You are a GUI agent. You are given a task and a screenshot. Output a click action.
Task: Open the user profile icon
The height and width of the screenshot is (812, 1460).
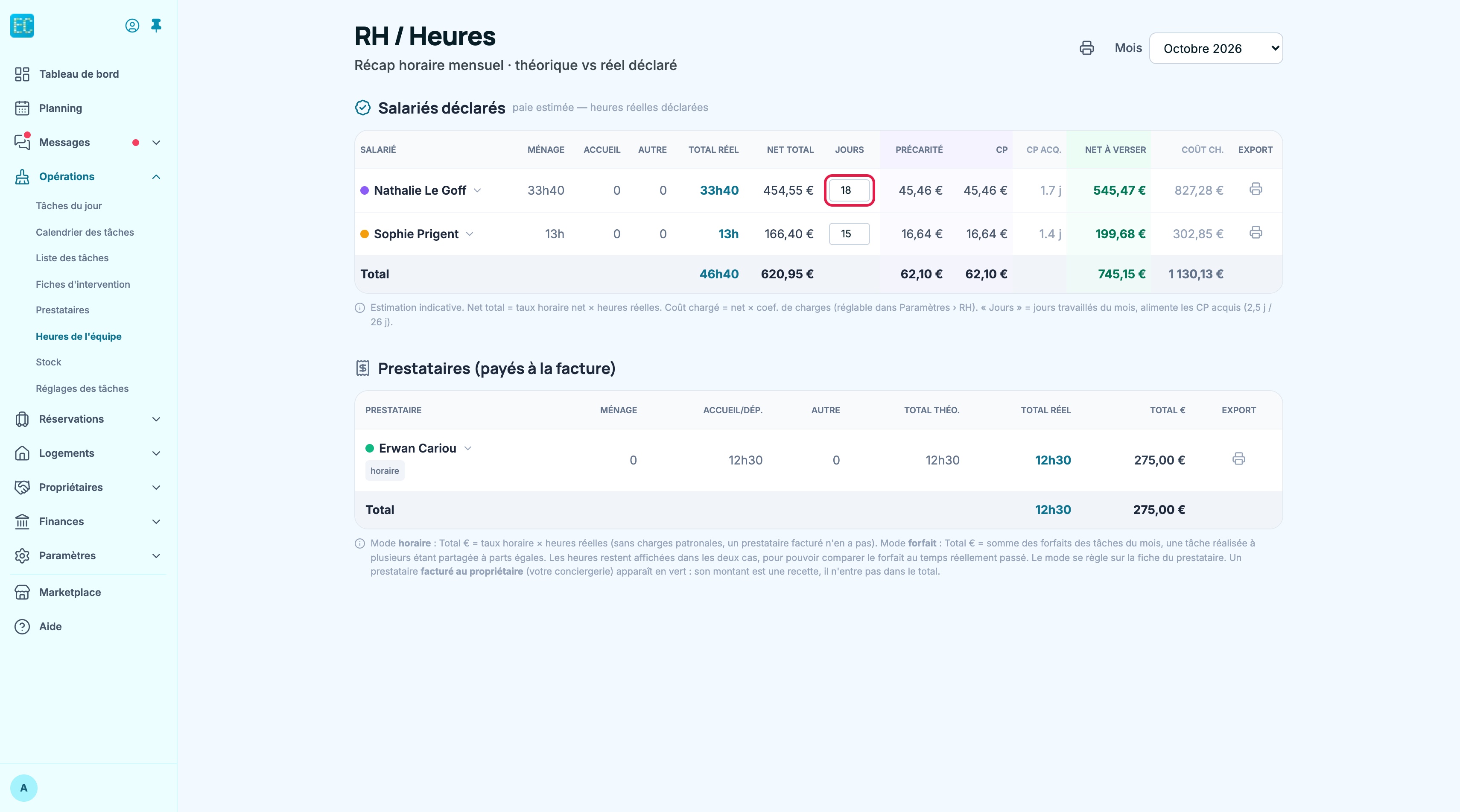click(132, 26)
